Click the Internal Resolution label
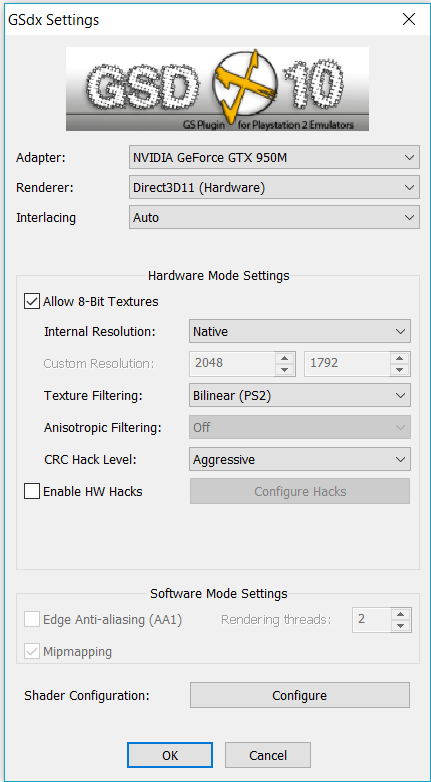The image size is (431, 782). pyautogui.click(x=100, y=332)
